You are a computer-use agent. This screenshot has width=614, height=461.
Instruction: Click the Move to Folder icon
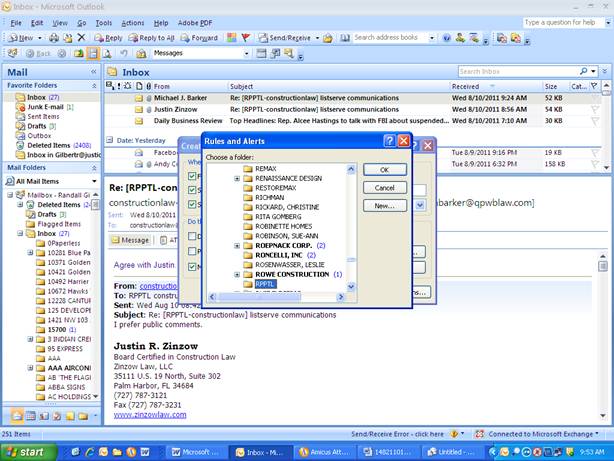tap(68, 38)
